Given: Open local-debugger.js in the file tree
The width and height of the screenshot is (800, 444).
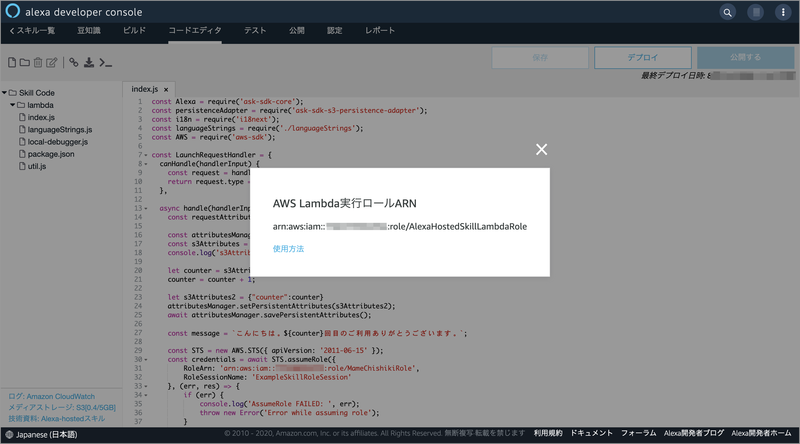Looking at the screenshot, I should pos(58,142).
